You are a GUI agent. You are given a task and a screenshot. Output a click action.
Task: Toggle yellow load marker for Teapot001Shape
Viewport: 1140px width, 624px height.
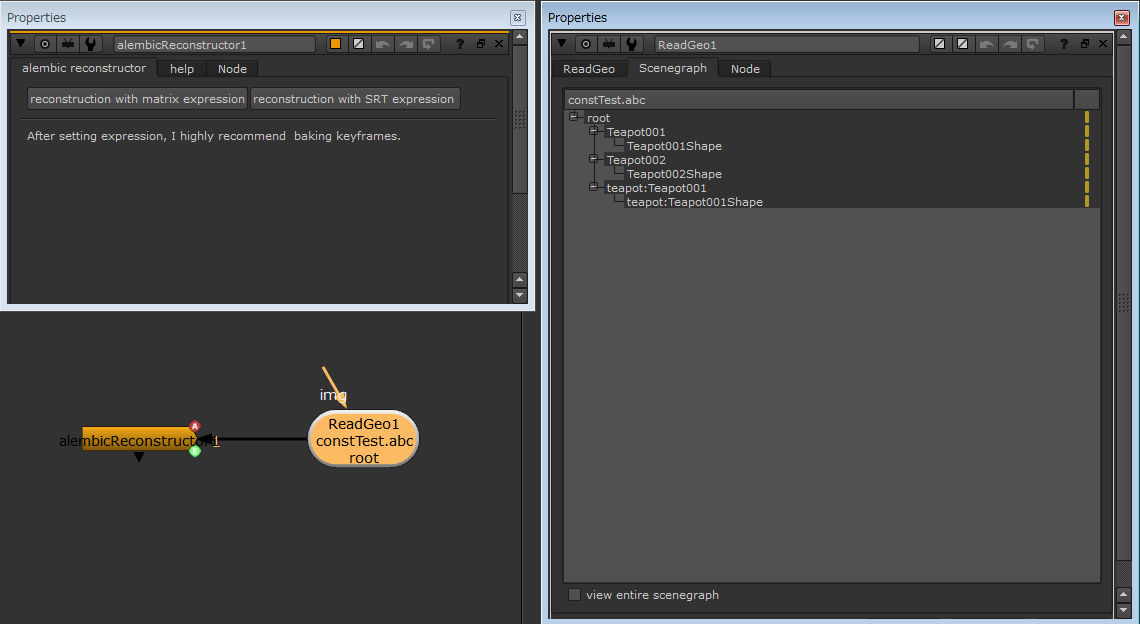point(1087,146)
